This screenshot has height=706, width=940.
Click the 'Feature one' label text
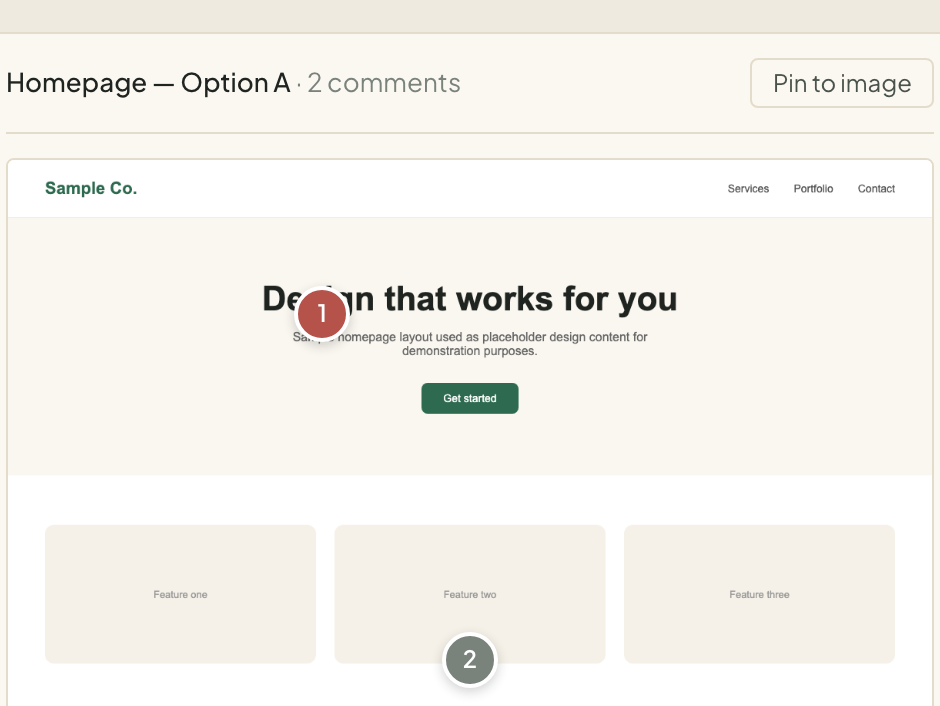tap(180, 595)
